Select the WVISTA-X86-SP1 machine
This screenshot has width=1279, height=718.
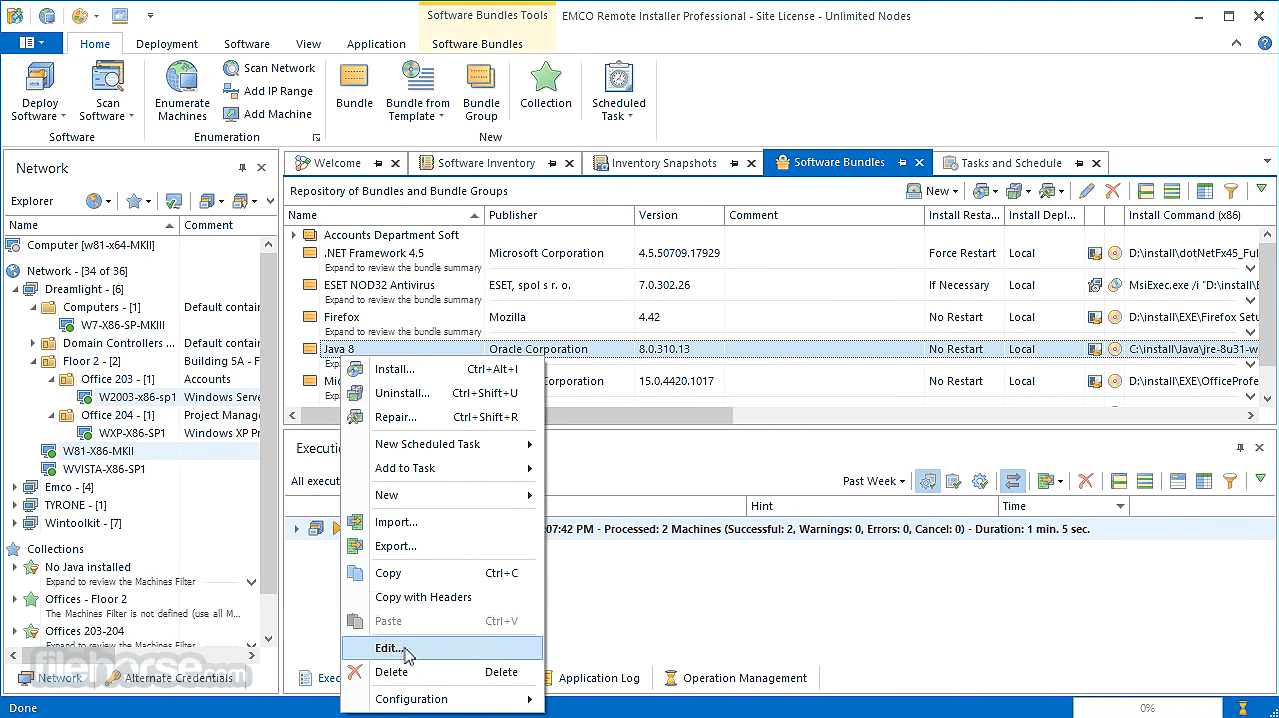point(104,469)
